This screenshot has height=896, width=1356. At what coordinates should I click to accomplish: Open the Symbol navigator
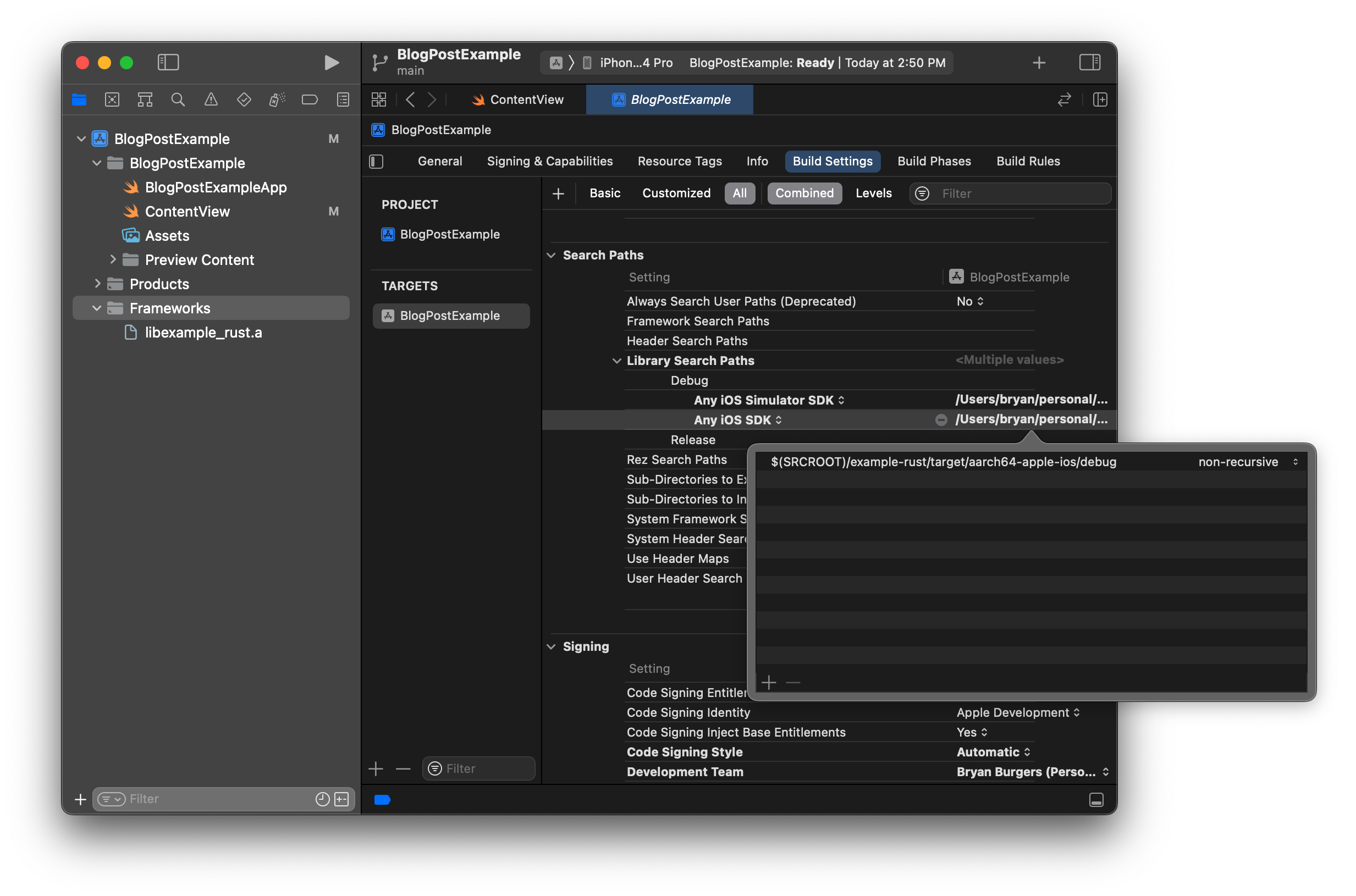[145, 100]
